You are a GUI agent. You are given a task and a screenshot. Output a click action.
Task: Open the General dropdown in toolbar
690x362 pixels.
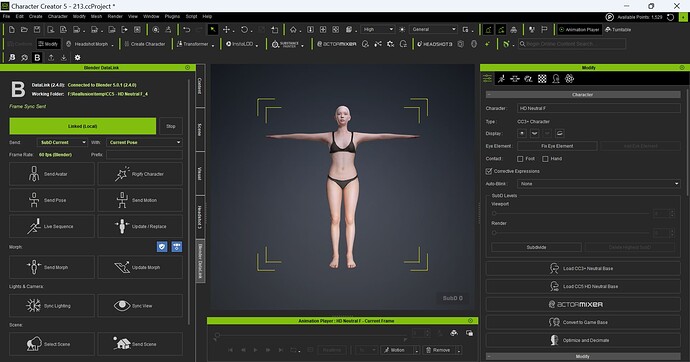(433, 29)
